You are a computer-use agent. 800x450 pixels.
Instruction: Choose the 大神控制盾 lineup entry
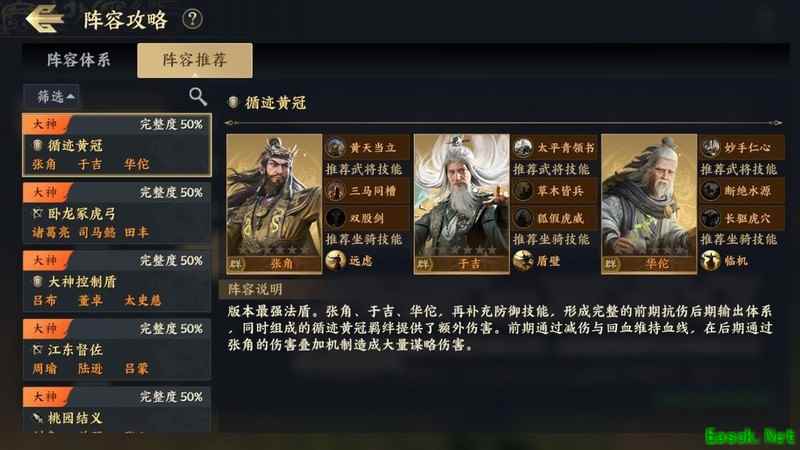click(117, 281)
